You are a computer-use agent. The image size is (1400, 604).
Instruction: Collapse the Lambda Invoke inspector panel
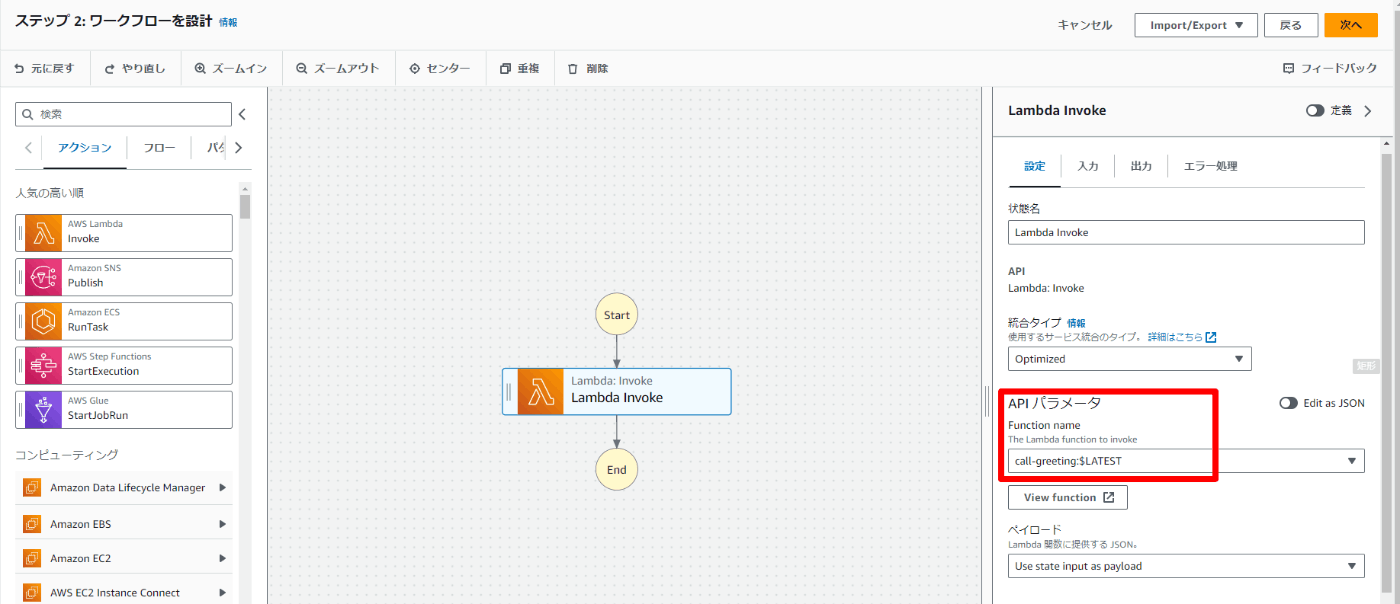(x=1368, y=111)
